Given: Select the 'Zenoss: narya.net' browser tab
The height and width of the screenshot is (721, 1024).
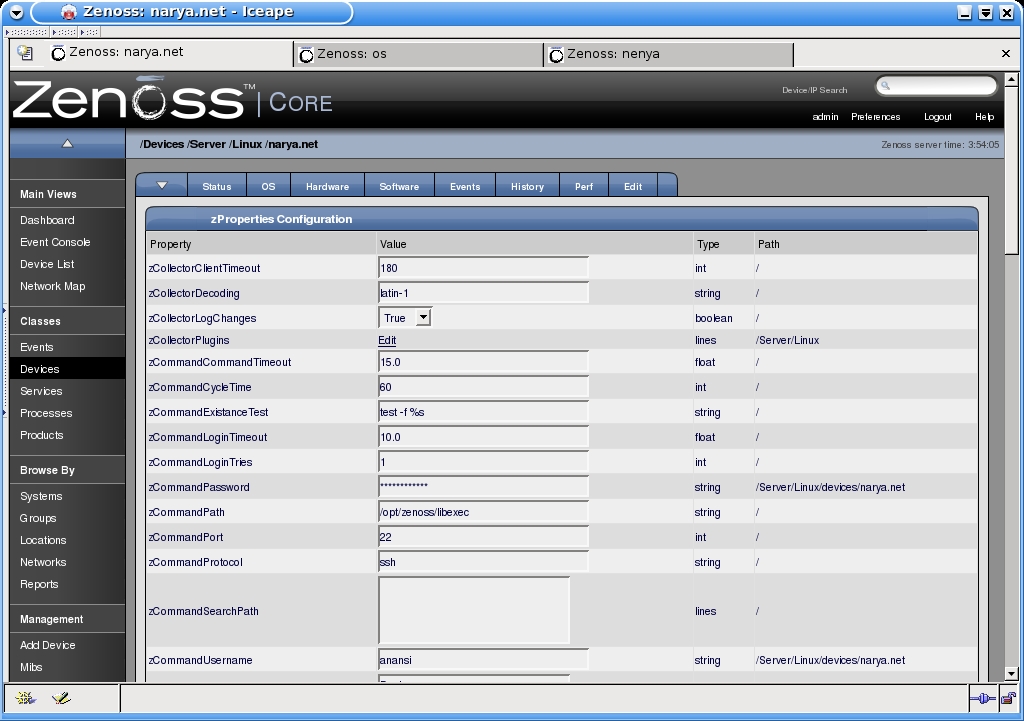Looking at the screenshot, I should click(170, 54).
